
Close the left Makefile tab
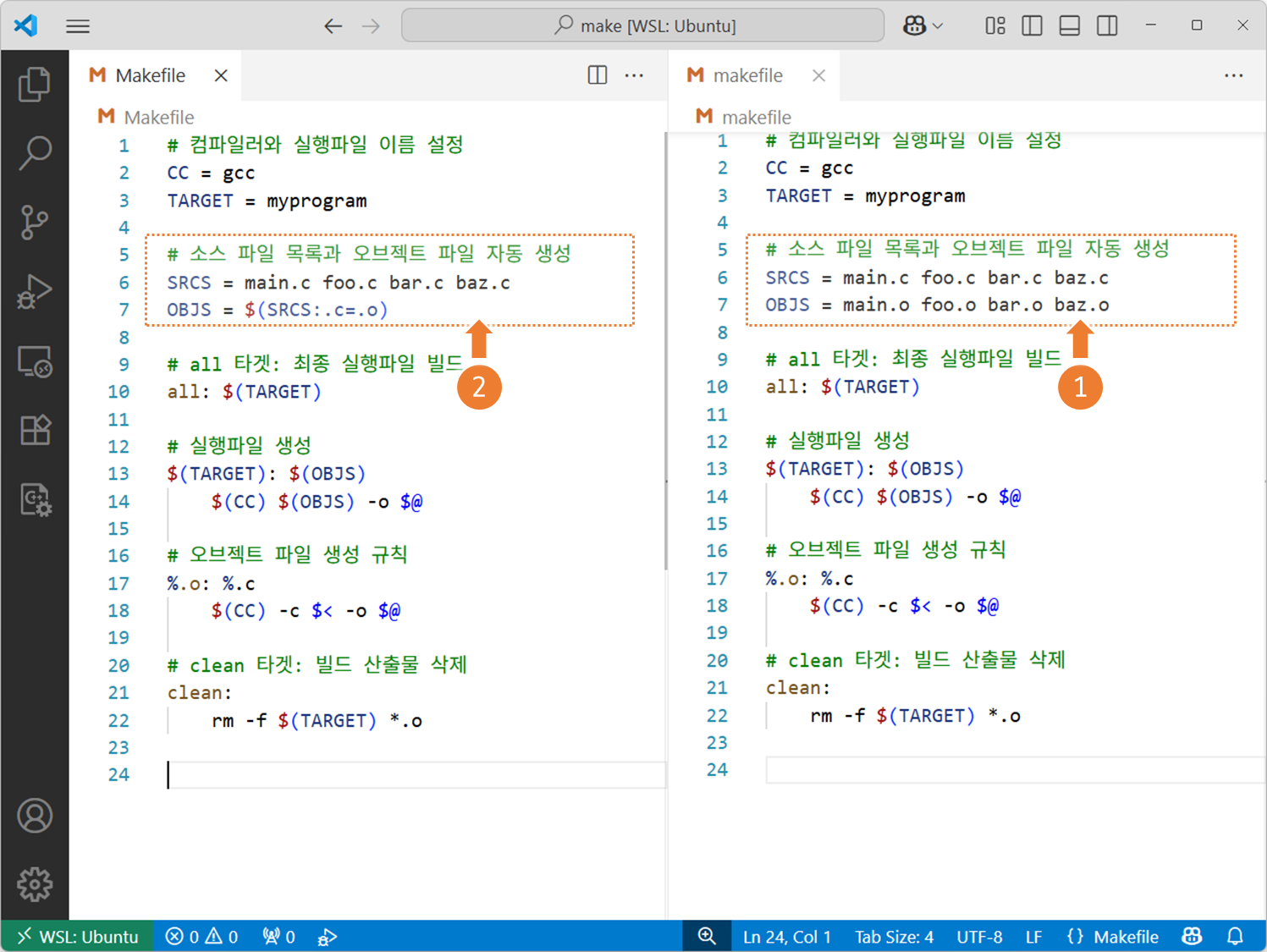coord(221,75)
